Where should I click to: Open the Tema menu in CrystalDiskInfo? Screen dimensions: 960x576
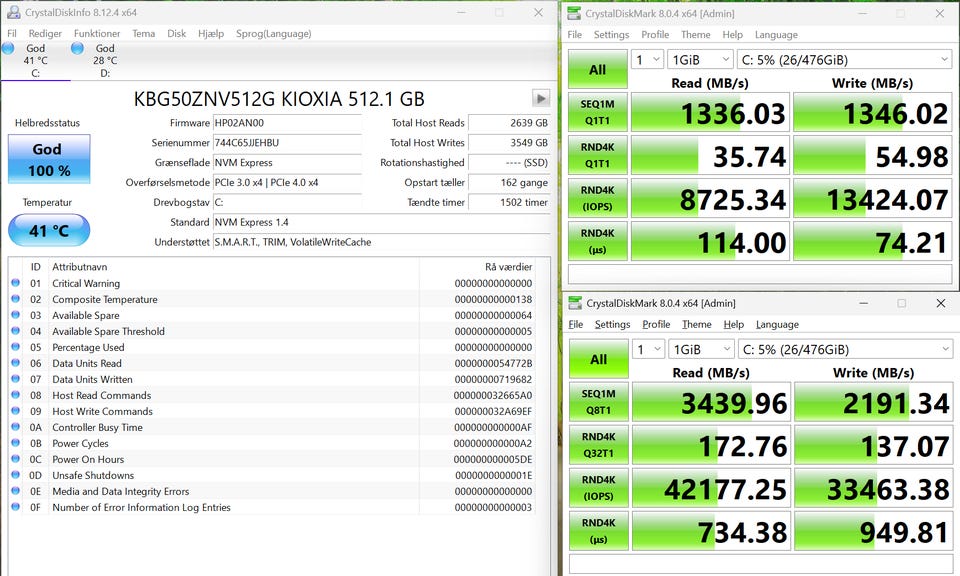[x=143, y=34]
